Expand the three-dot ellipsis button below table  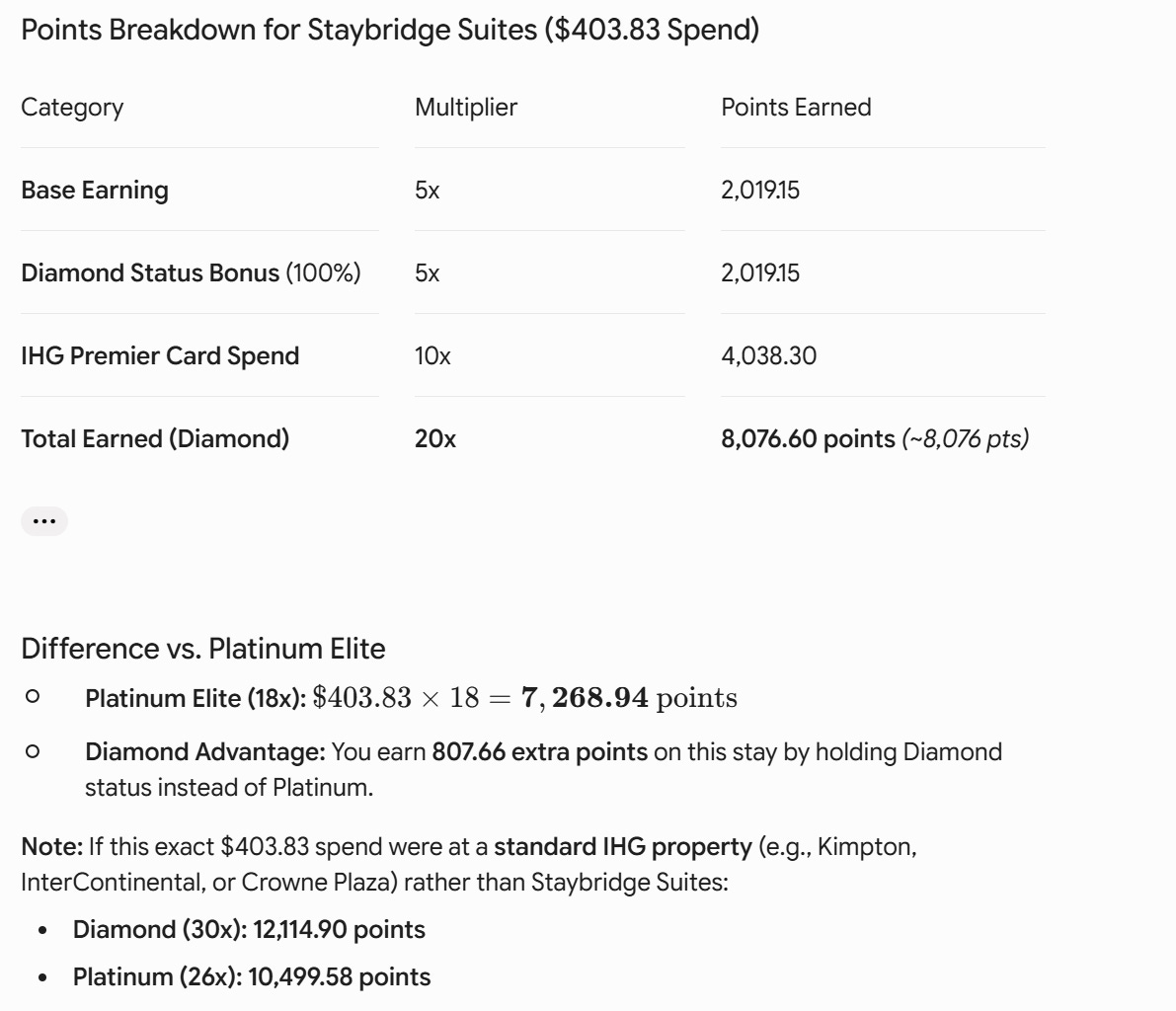tap(44, 521)
